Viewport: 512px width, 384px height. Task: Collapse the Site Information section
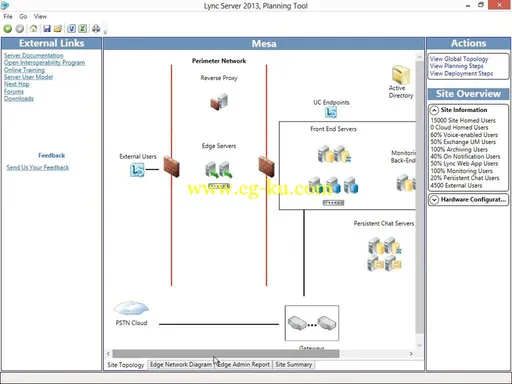pyautogui.click(x=434, y=110)
